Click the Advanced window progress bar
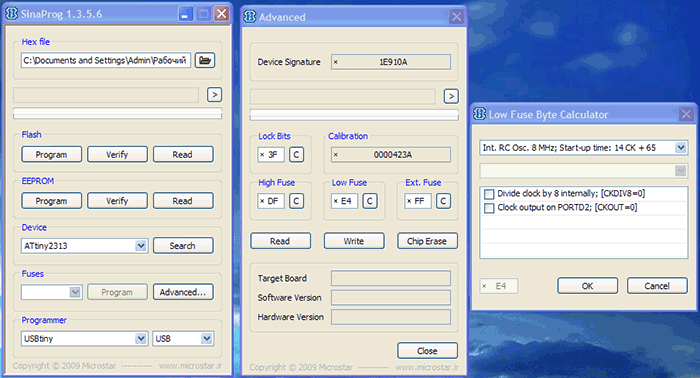Image resolution: width=700 pixels, height=378 pixels. tap(354, 115)
